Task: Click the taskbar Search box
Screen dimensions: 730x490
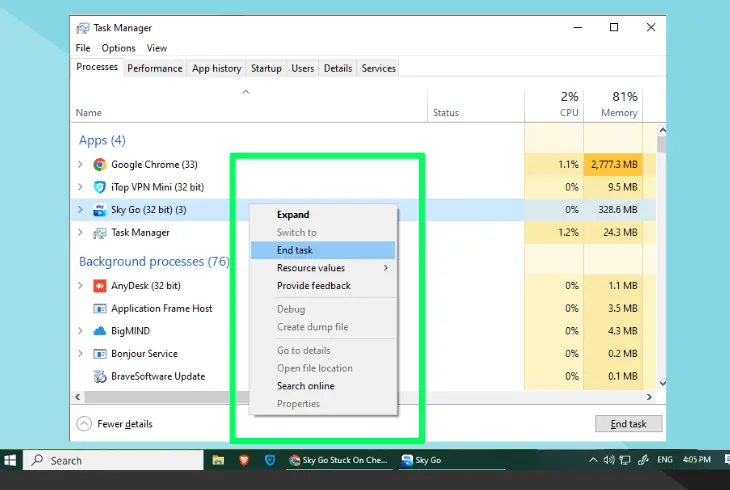Action: [x=113, y=461]
